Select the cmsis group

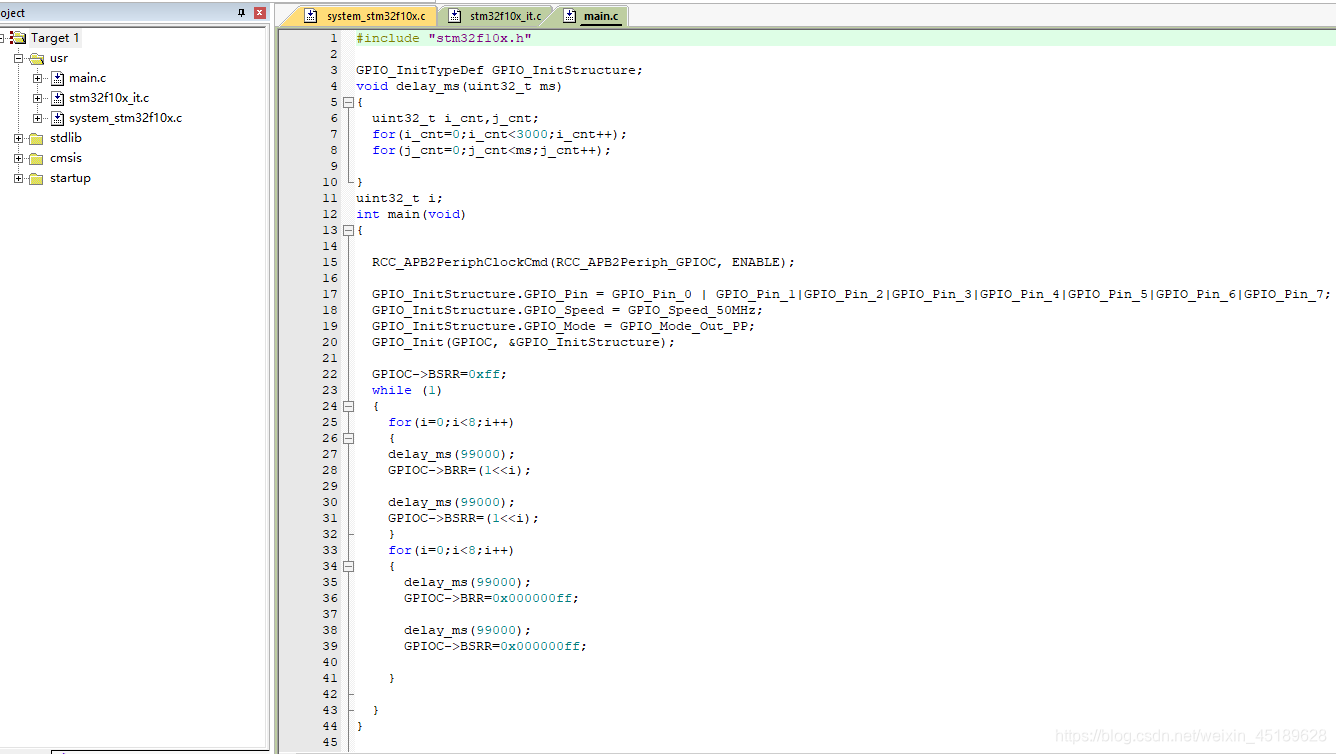coord(66,158)
